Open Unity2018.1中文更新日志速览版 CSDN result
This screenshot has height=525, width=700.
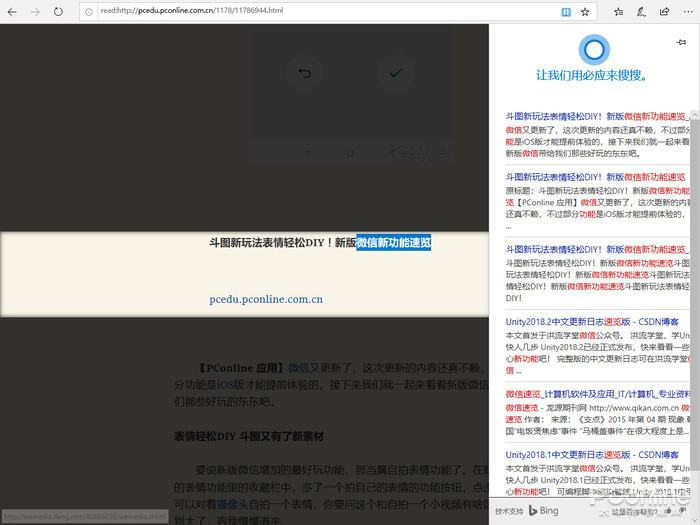(592, 455)
